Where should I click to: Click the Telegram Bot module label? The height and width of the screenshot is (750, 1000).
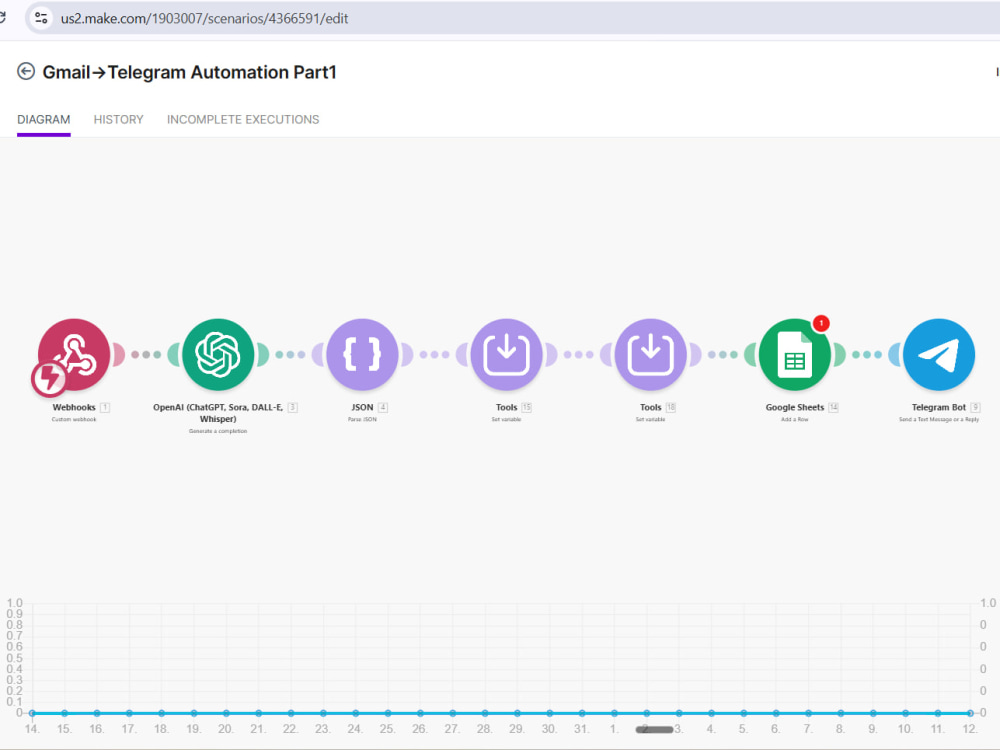[939, 407]
